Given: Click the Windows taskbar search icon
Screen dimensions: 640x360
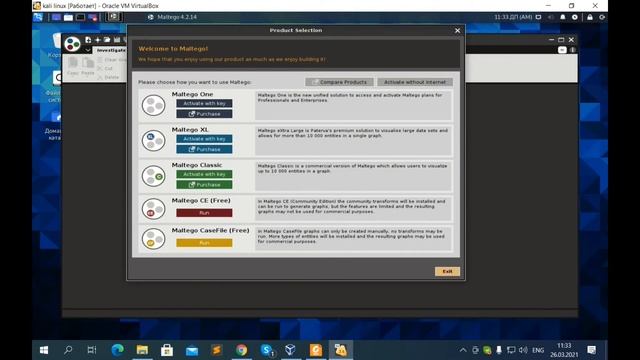Looking at the screenshot, I should 68,350.
